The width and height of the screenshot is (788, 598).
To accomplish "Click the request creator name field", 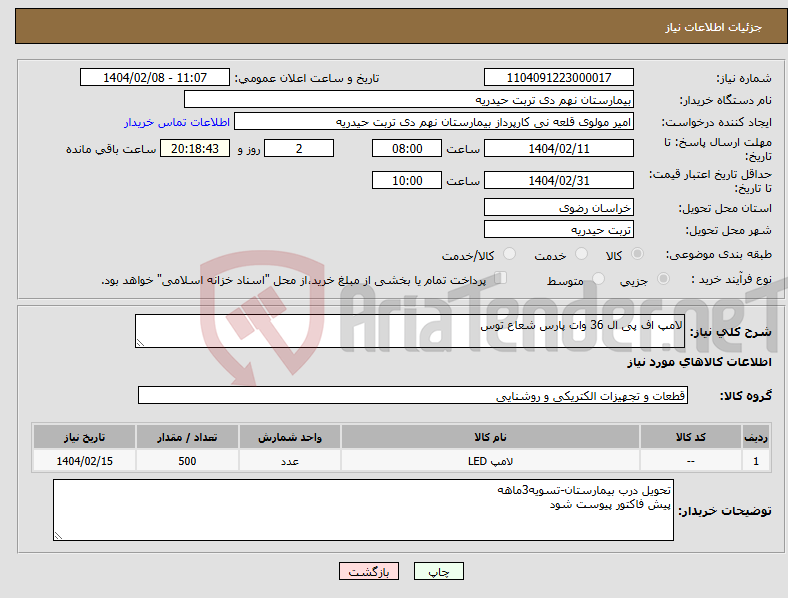I will (434, 122).
